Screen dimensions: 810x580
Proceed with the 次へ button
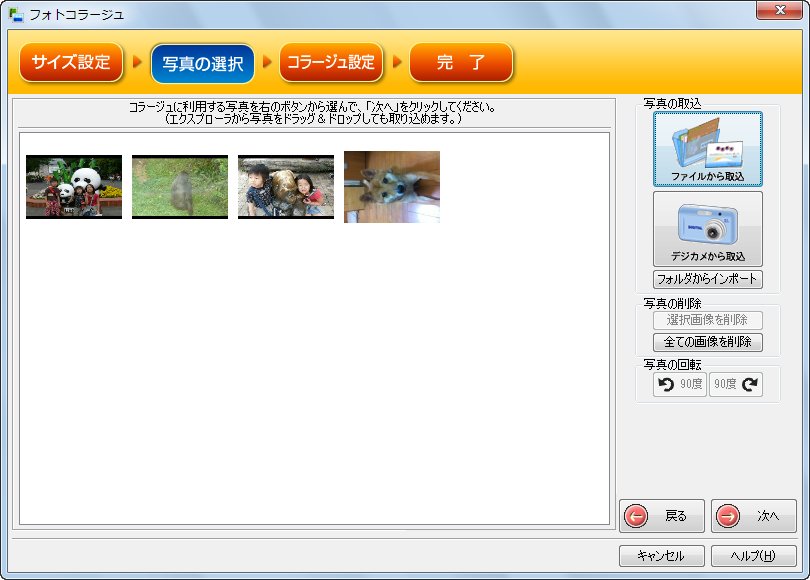[x=754, y=515]
